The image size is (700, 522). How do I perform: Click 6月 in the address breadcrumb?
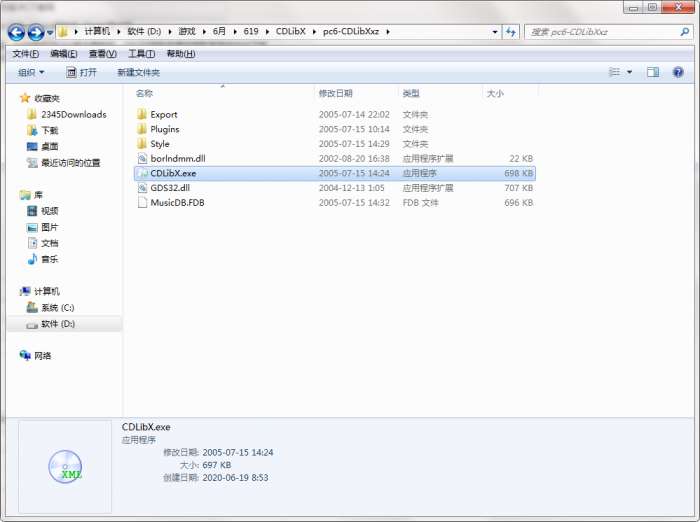219,31
